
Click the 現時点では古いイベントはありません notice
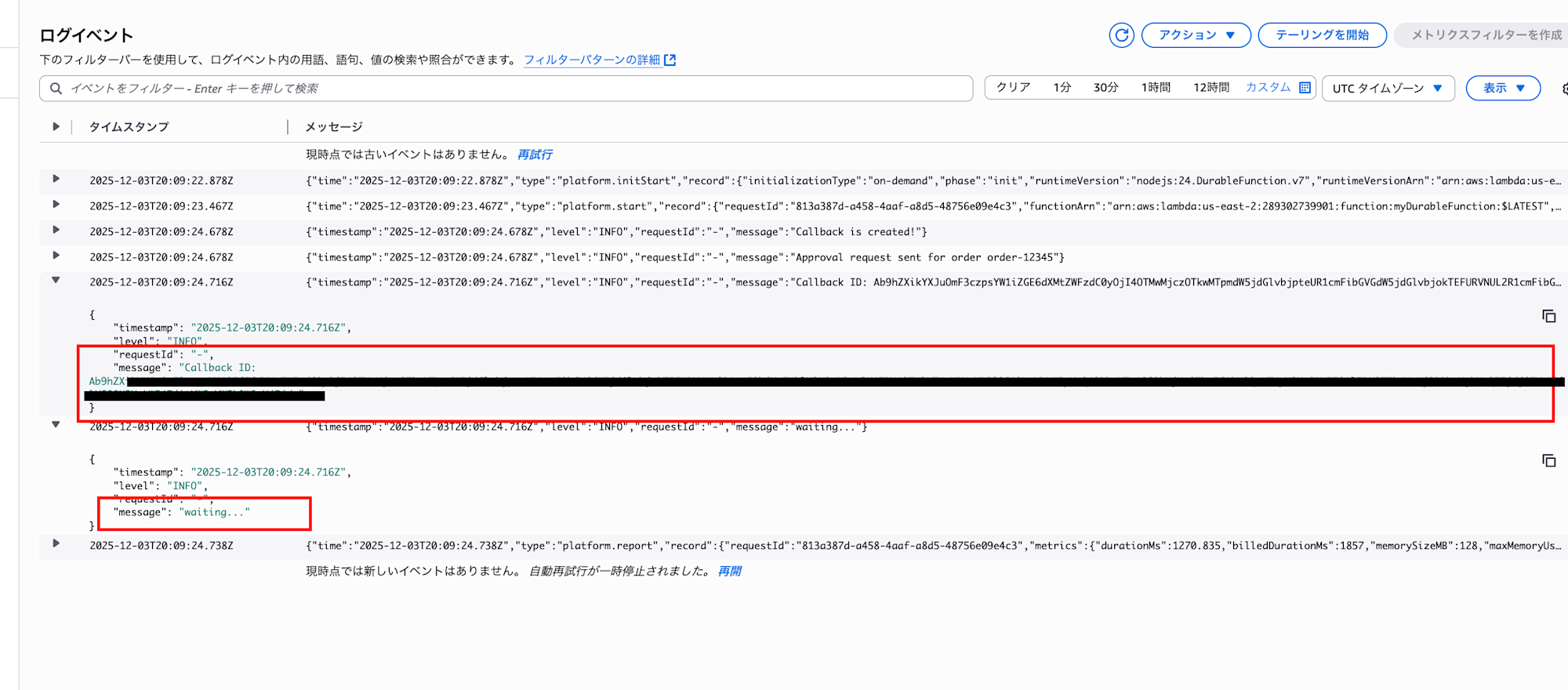click(408, 154)
